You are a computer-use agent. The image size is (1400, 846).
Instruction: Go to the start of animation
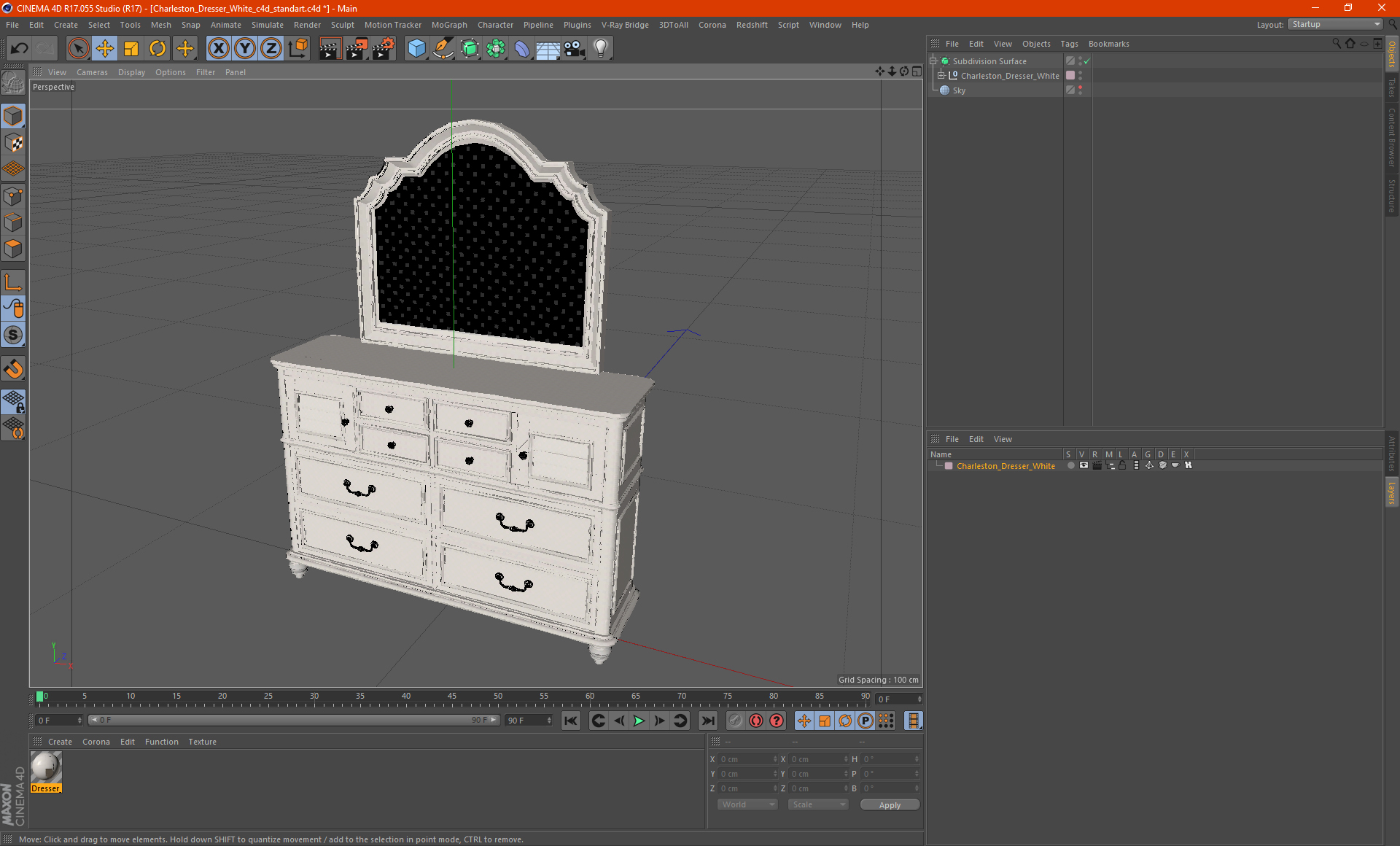click(x=570, y=721)
